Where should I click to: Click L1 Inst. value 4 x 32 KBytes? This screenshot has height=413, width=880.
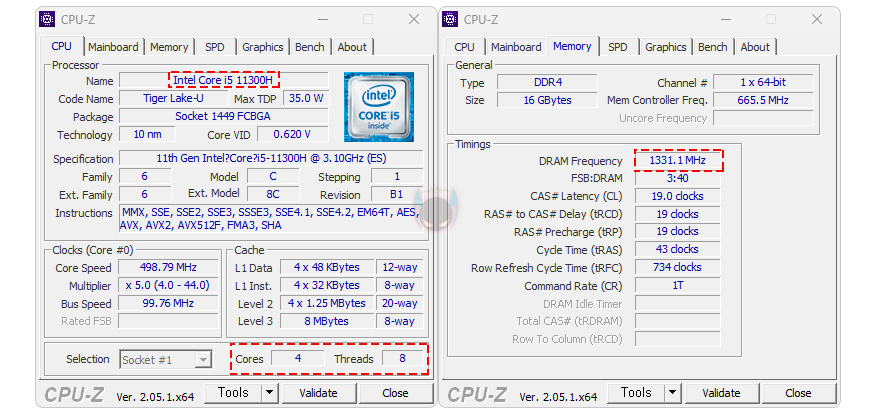[x=327, y=285]
